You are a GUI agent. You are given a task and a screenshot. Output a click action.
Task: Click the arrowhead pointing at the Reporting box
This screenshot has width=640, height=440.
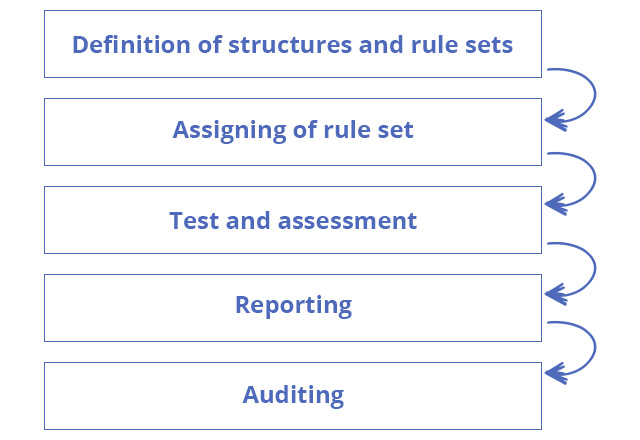556,294
